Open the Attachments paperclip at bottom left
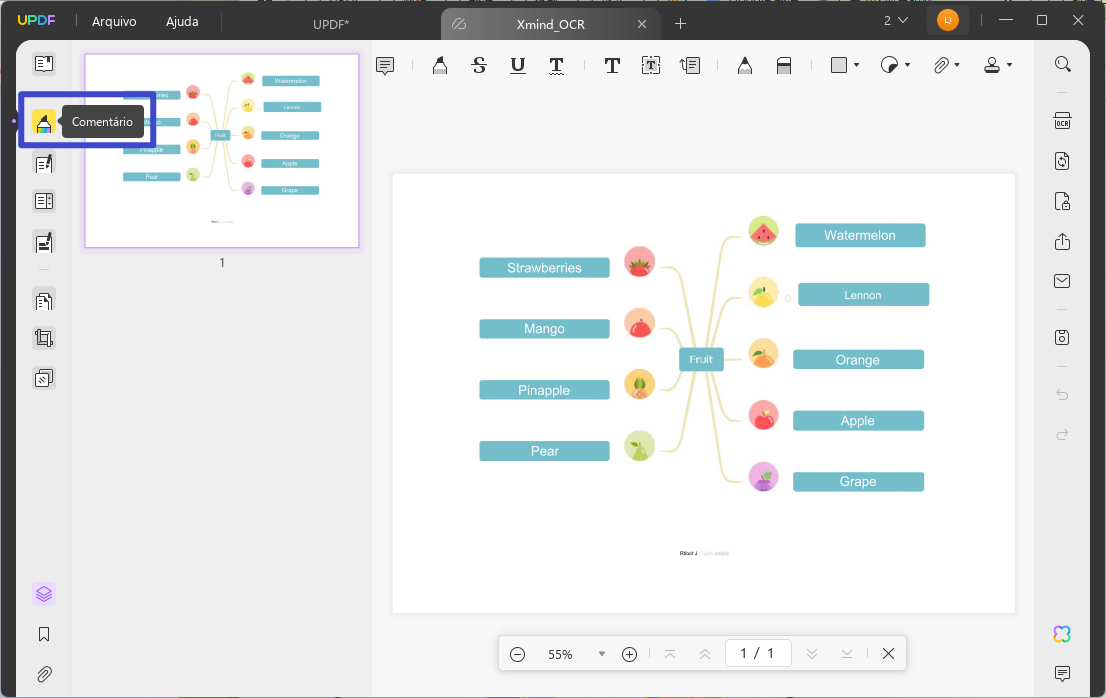Screen dimensions: 1106x698 pyautogui.click(x=44, y=675)
